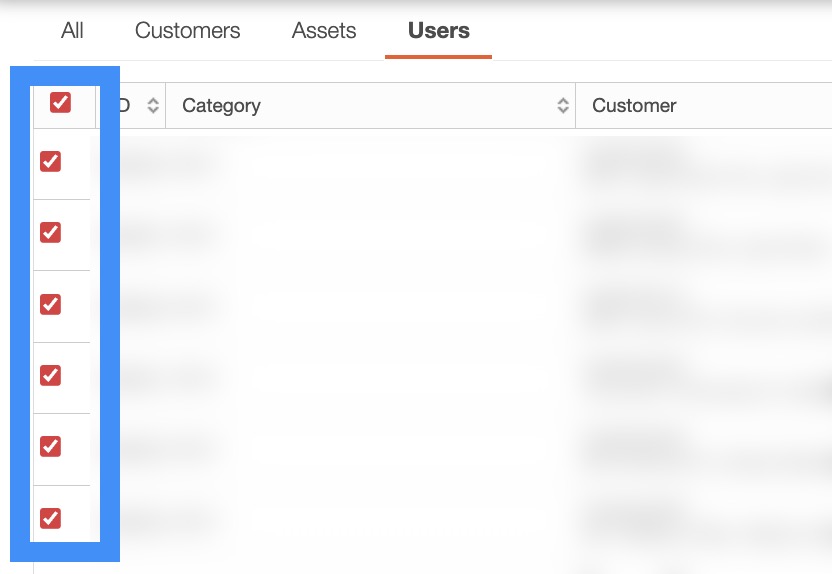Viewport: 832px width, 574px height.
Task: Switch to the All tab
Action: [x=72, y=31]
